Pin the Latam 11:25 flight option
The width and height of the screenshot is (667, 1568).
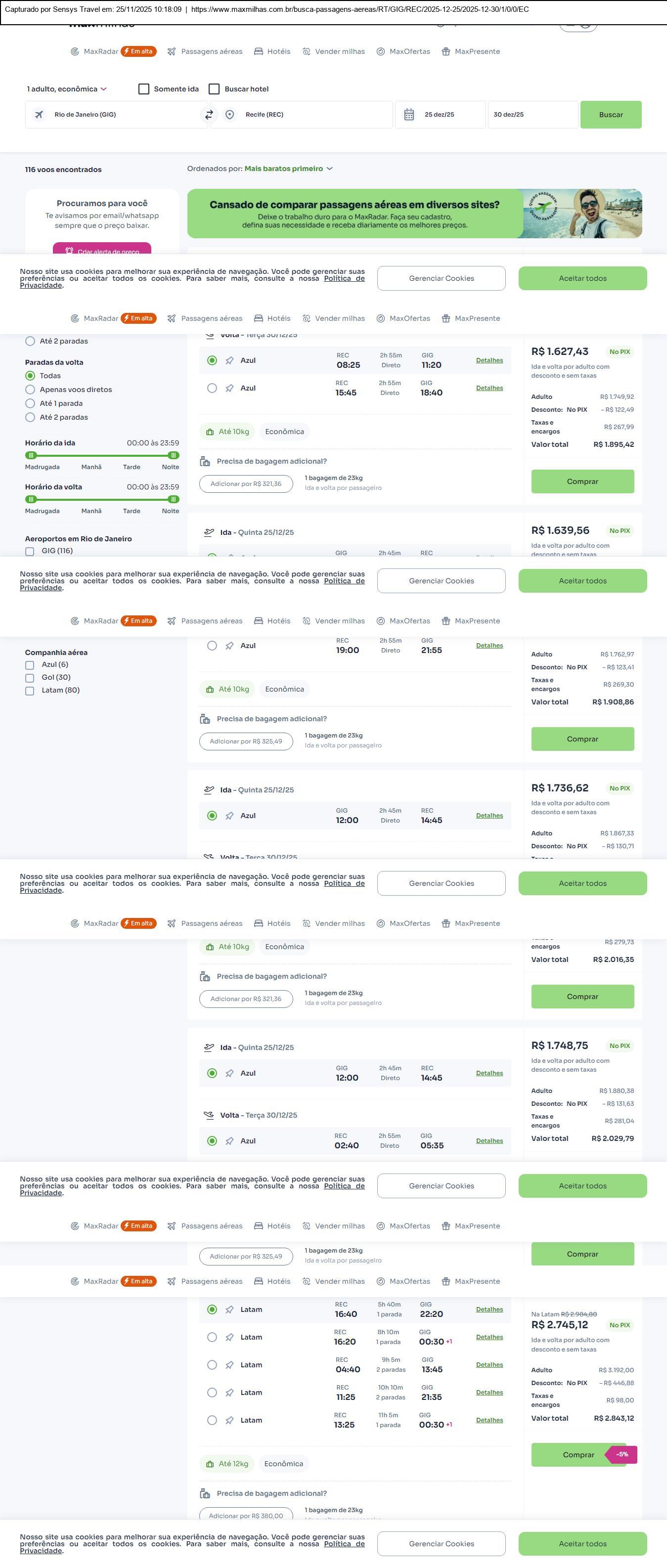point(229,1393)
